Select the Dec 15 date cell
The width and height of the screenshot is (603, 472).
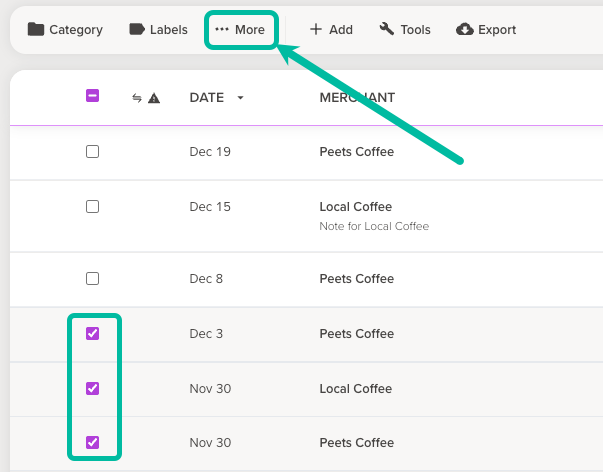coord(210,207)
